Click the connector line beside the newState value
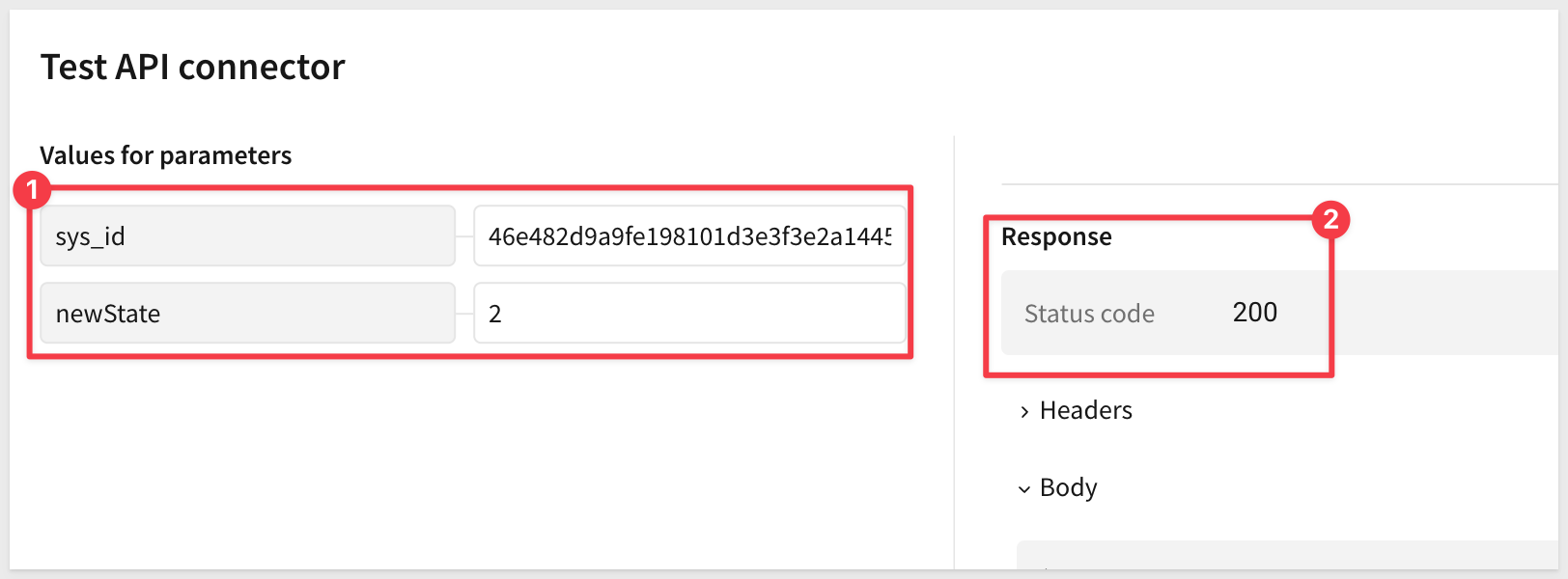1568x579 pixels. point(464,314)
